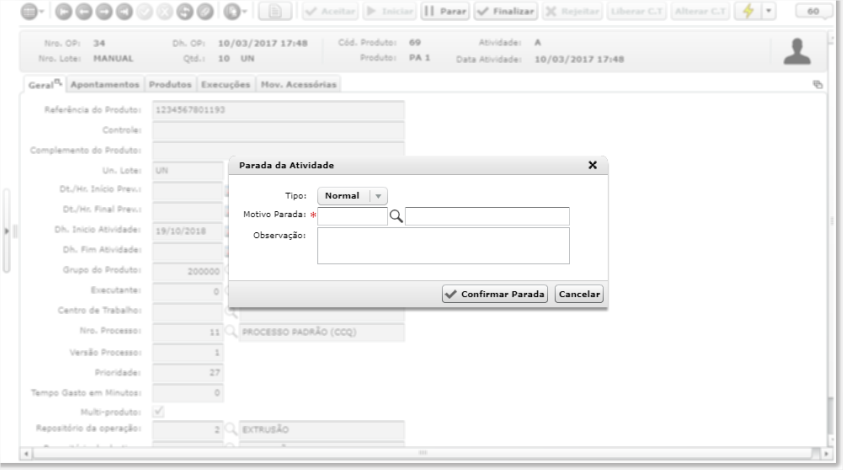Expand the arrow next to lightning bolt
Screen dimensions: 843x470
pyautogui.click(x=768, y=11)
